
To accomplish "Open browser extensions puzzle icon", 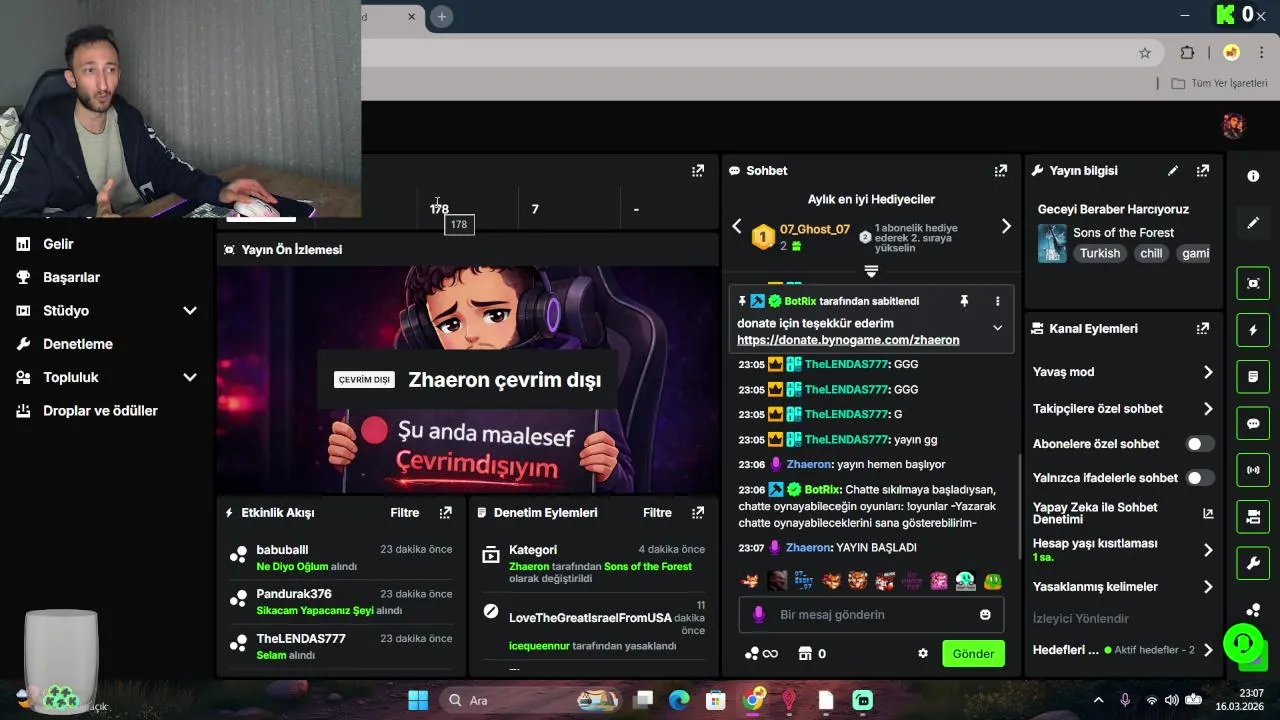I will tap(1188, 53).
